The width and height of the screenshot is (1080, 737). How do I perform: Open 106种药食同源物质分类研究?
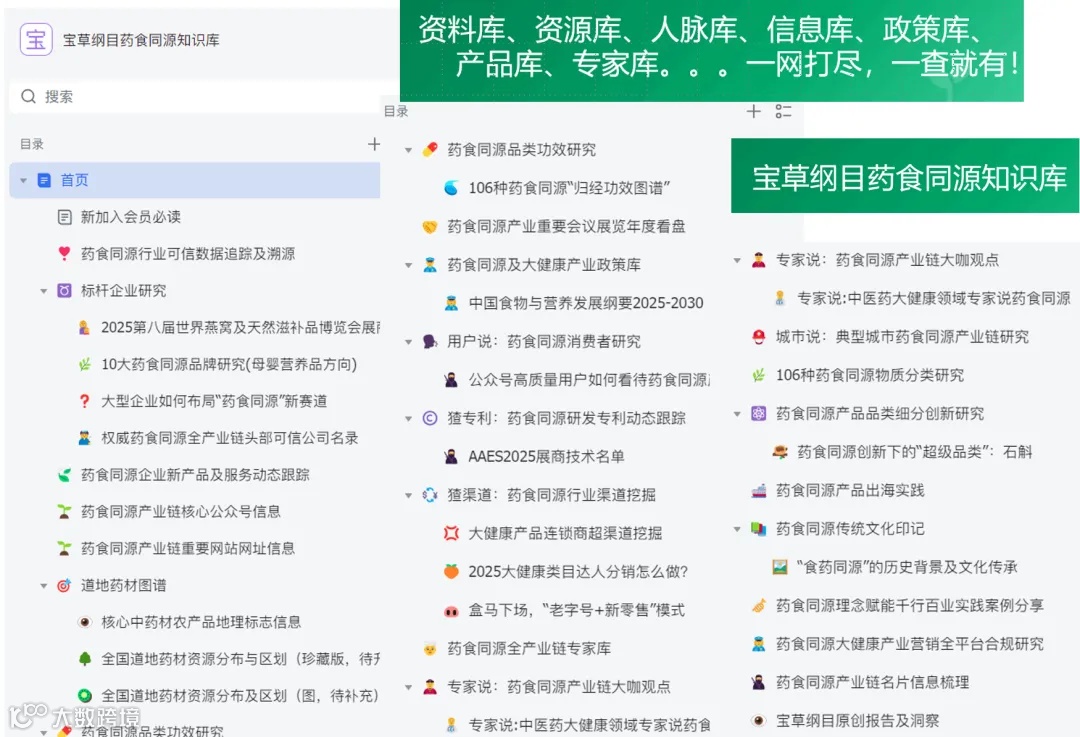[x=870, y=375]
